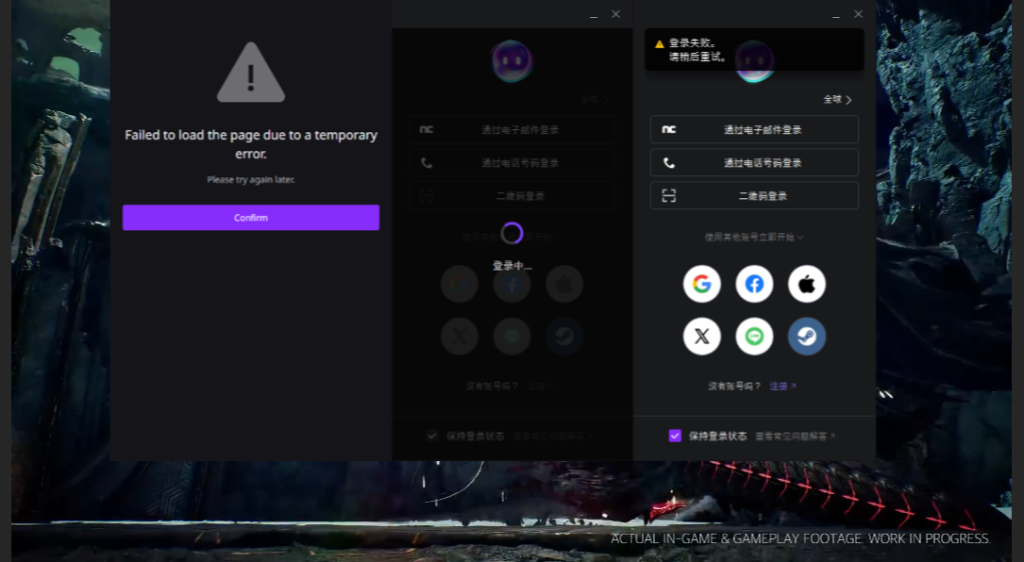Screen dimensions: 1024x562
Task: Pick the Steam login icon in the right panel
Action: 807,337
